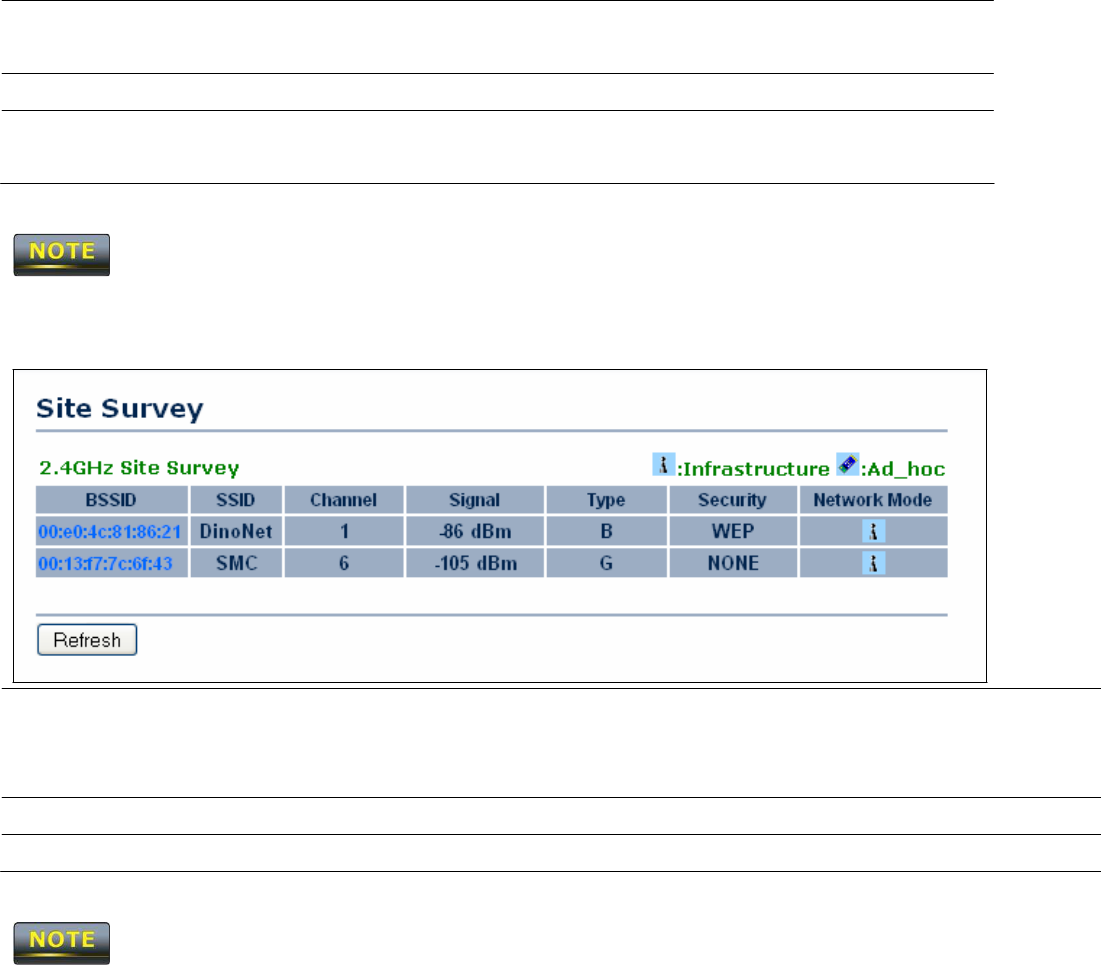The width and height of the screenshot is (1101, 965).
Task: Click the Network Mode column header
Action: click(x=873, y=500)
